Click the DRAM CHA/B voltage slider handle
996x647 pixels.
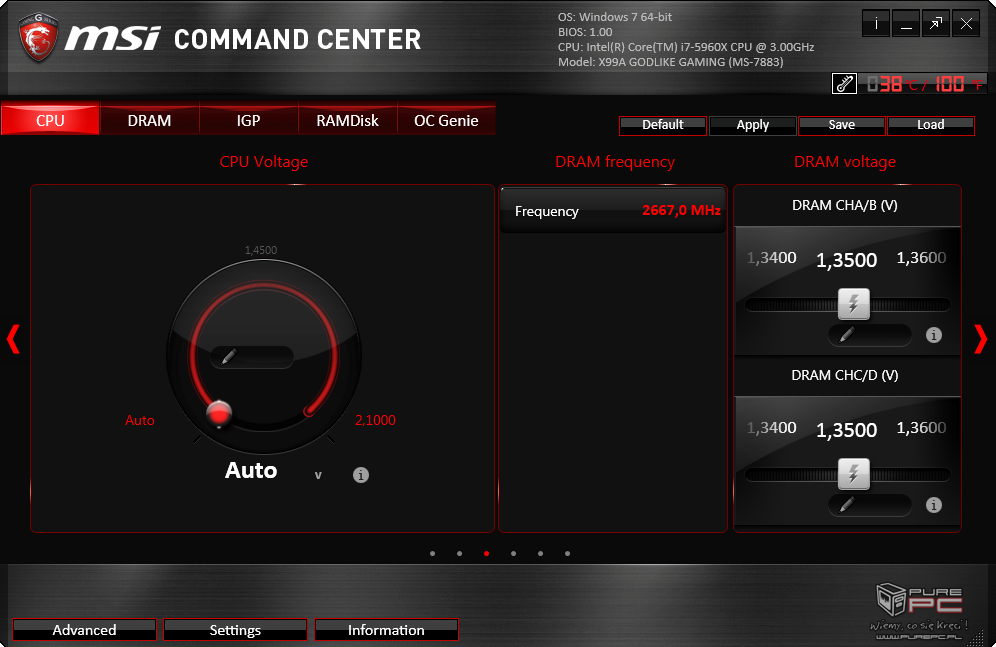[853, 303]
